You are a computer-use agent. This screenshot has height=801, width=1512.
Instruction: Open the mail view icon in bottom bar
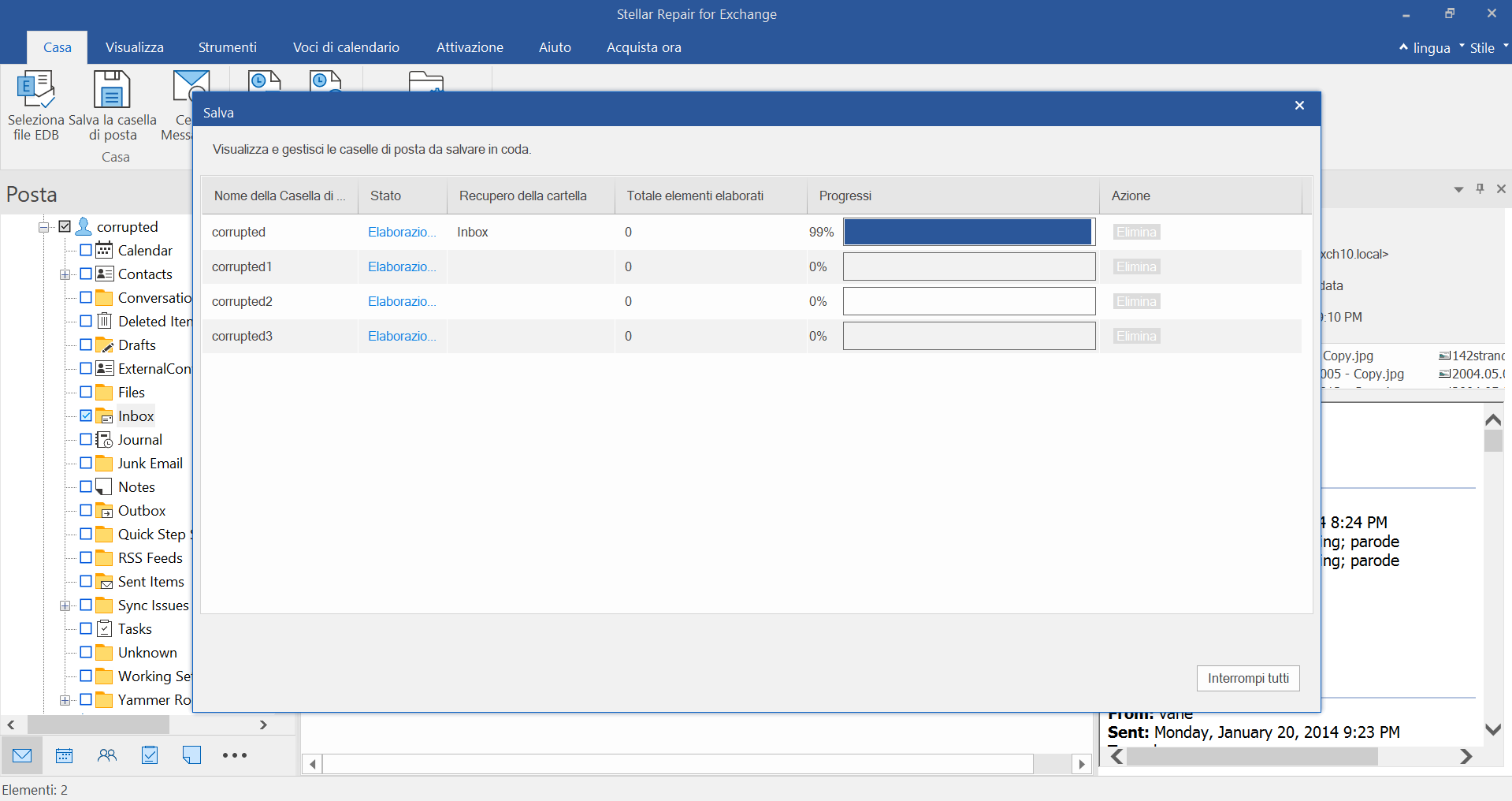pyautogui.click(x=22, y=755)
